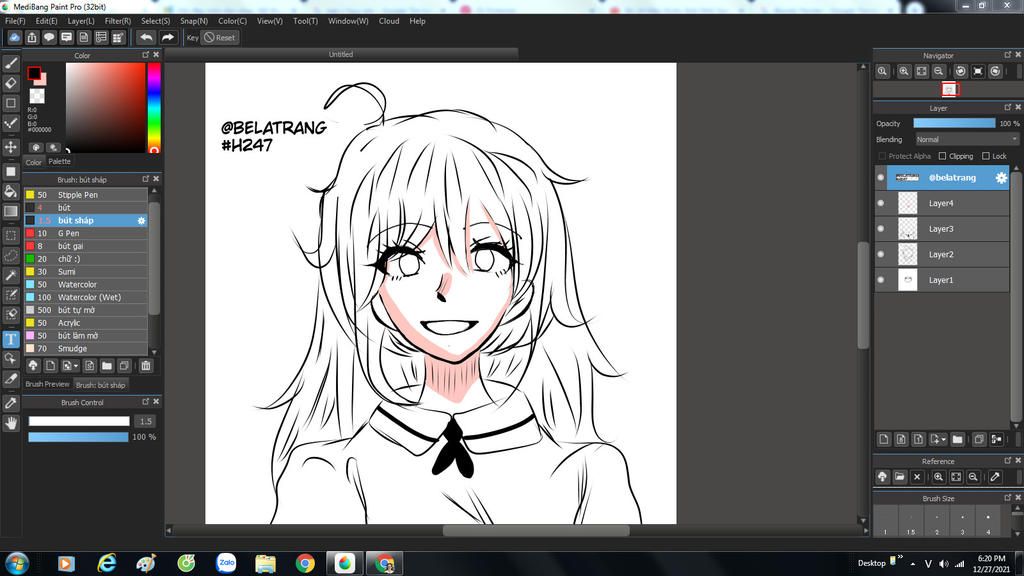Click the rainbow hue bar
The image size is (1024, 576).
pyautogui.click(x=153, y=108)
